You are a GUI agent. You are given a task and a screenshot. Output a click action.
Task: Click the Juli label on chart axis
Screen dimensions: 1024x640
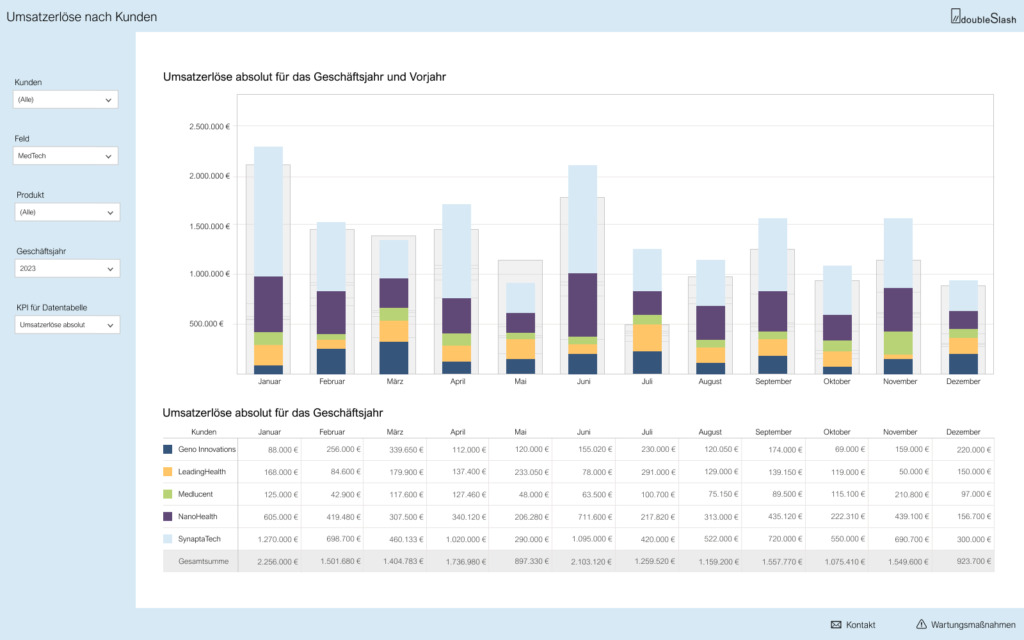click(x=647, y=381)
